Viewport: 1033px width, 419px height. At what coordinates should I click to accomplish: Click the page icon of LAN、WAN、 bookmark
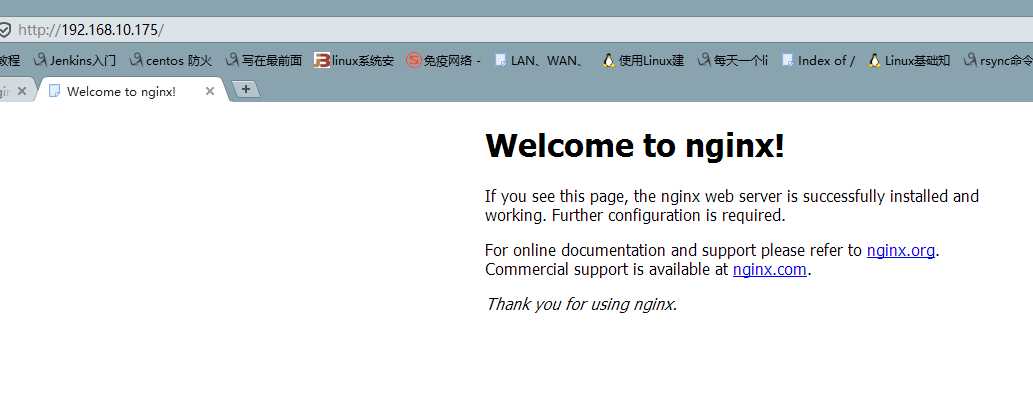click(500, 61)
